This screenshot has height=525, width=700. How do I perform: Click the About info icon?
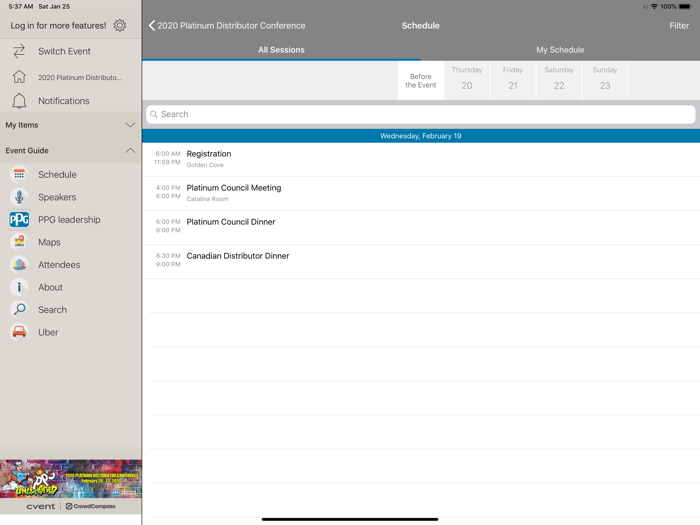click(x=19, y=287)
